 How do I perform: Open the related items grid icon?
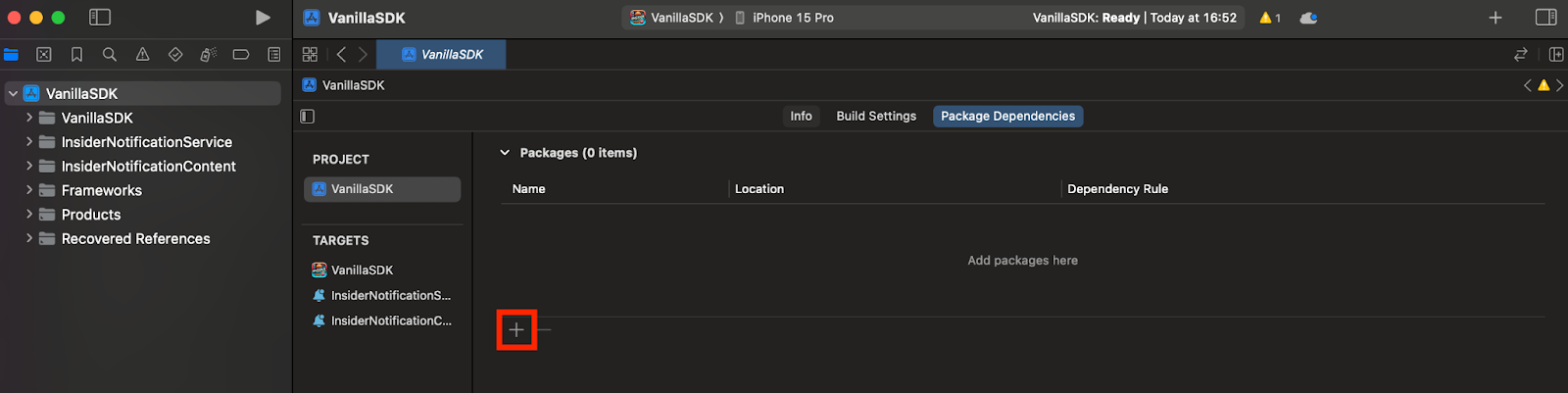310,55
